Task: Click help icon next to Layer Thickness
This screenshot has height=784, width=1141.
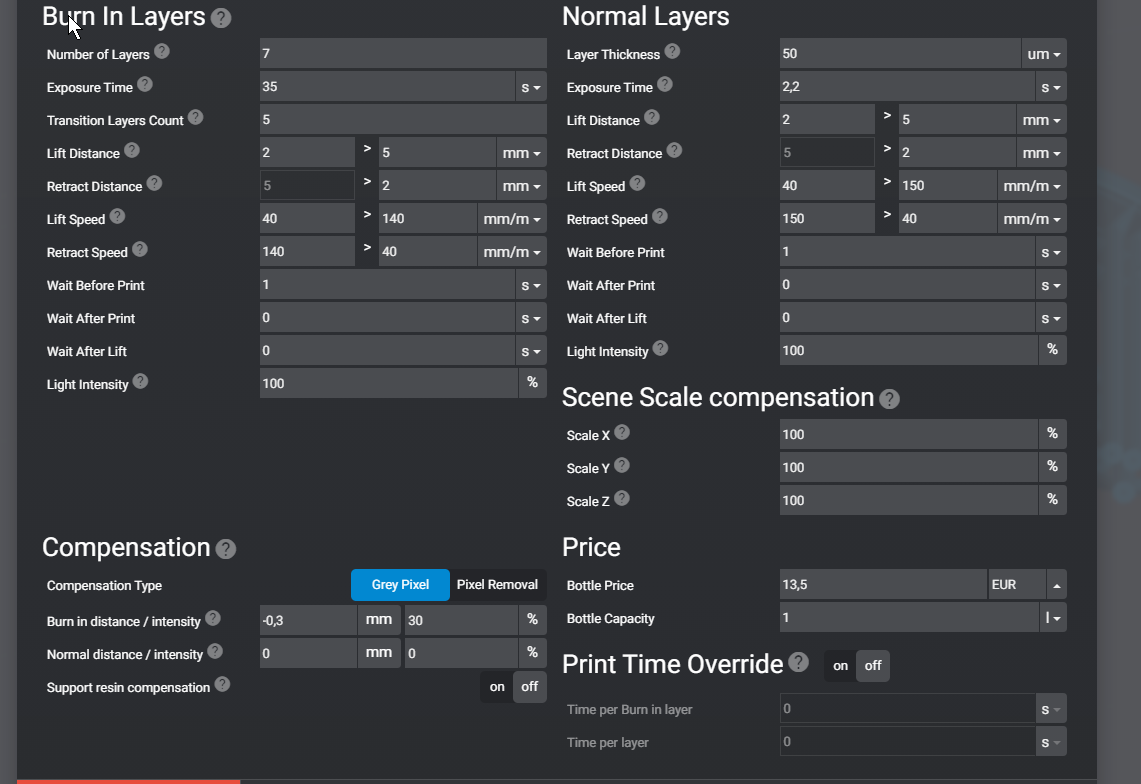Action: click(672, 52)
